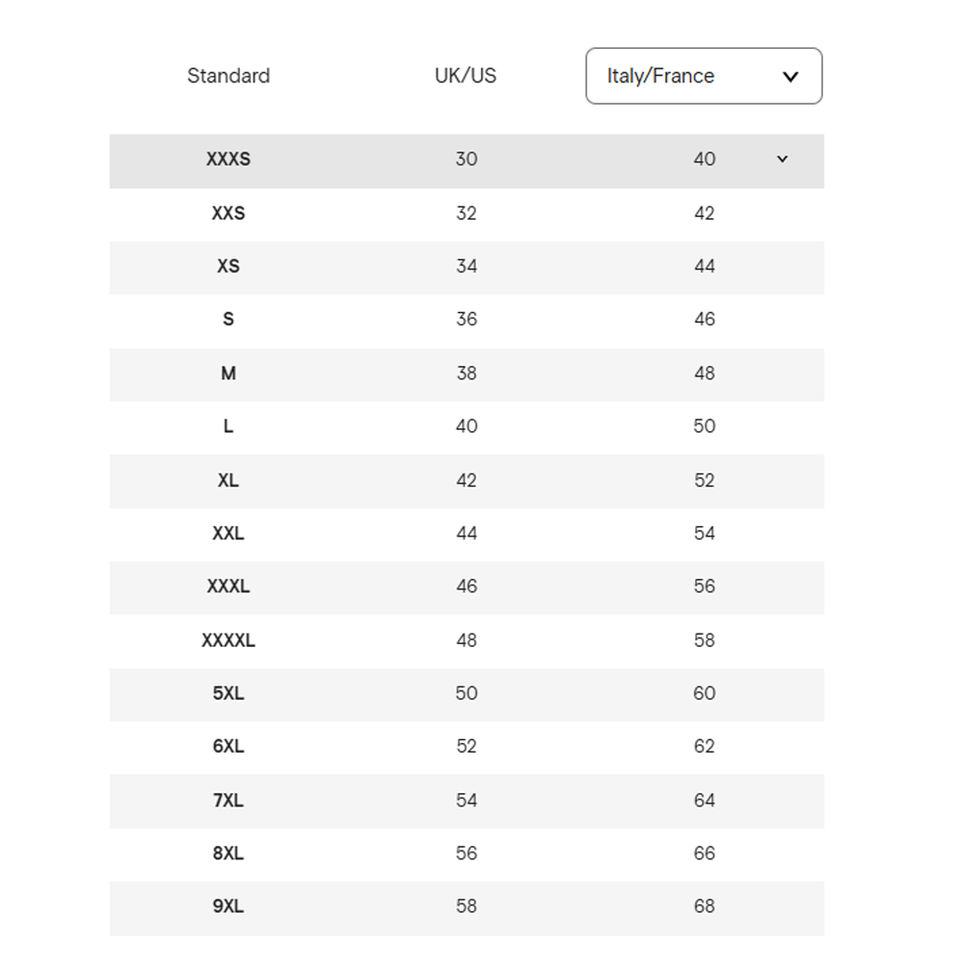Choose the 8XL size row
Image resolution: width=960 pixels, height=960 pixels.
(228, 853)
